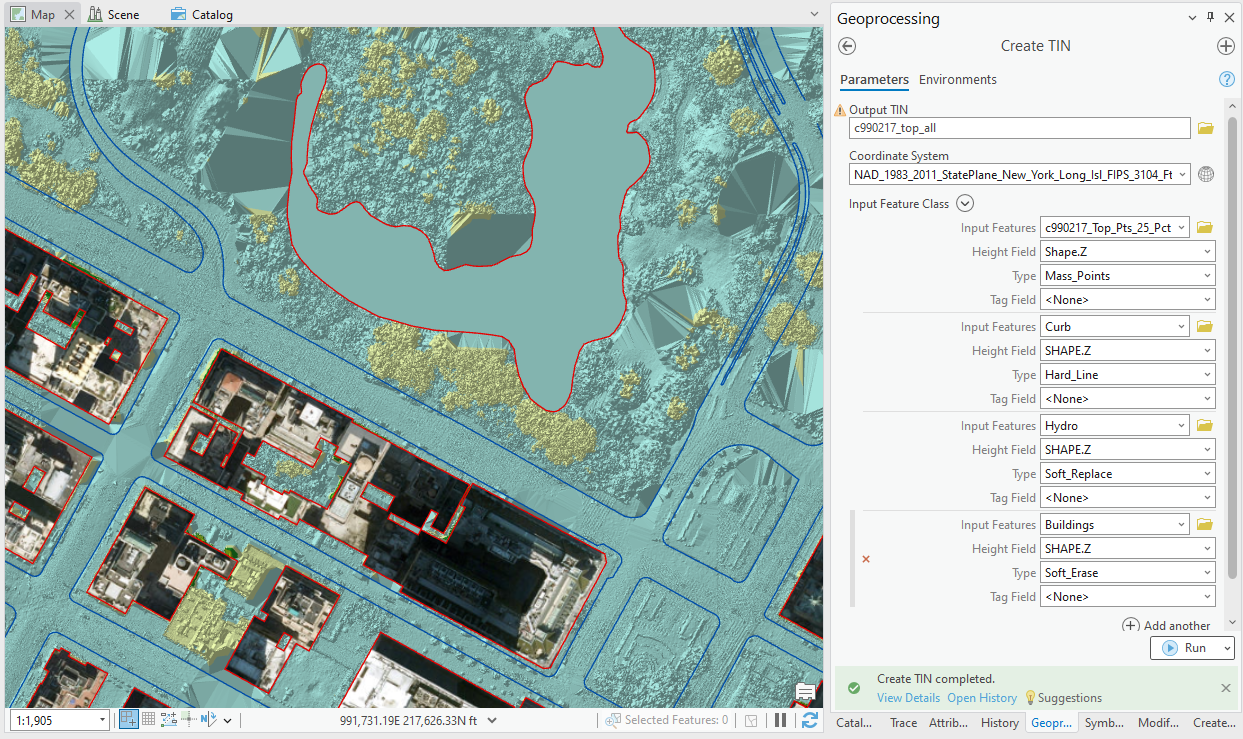Pin the Geoprocessing pane with auto-hide
This screenshot has height=739, width=1243.
coord(1210,18)
